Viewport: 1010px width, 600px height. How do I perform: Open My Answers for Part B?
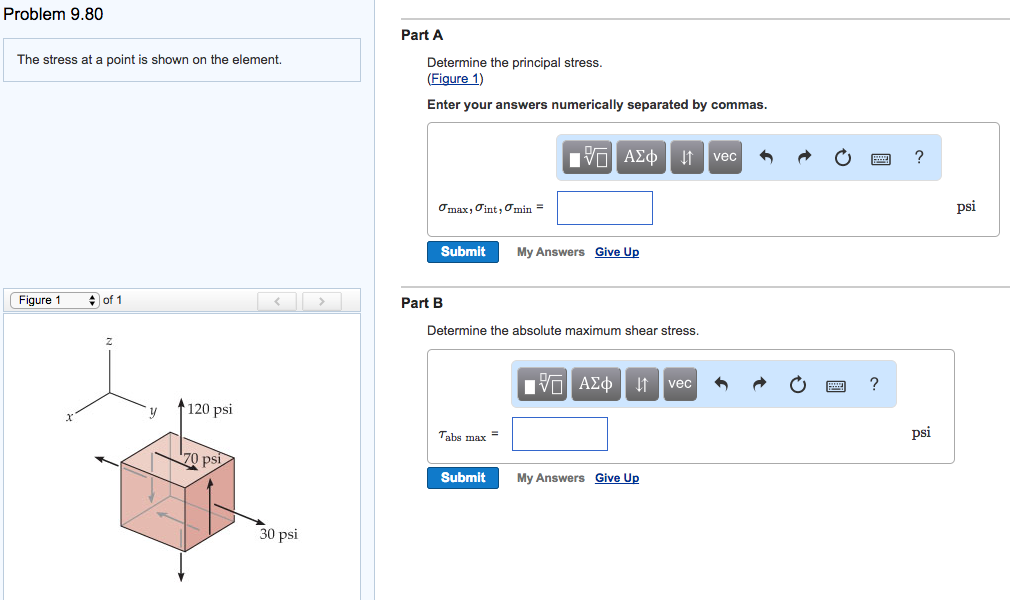(x=550, y=478)
